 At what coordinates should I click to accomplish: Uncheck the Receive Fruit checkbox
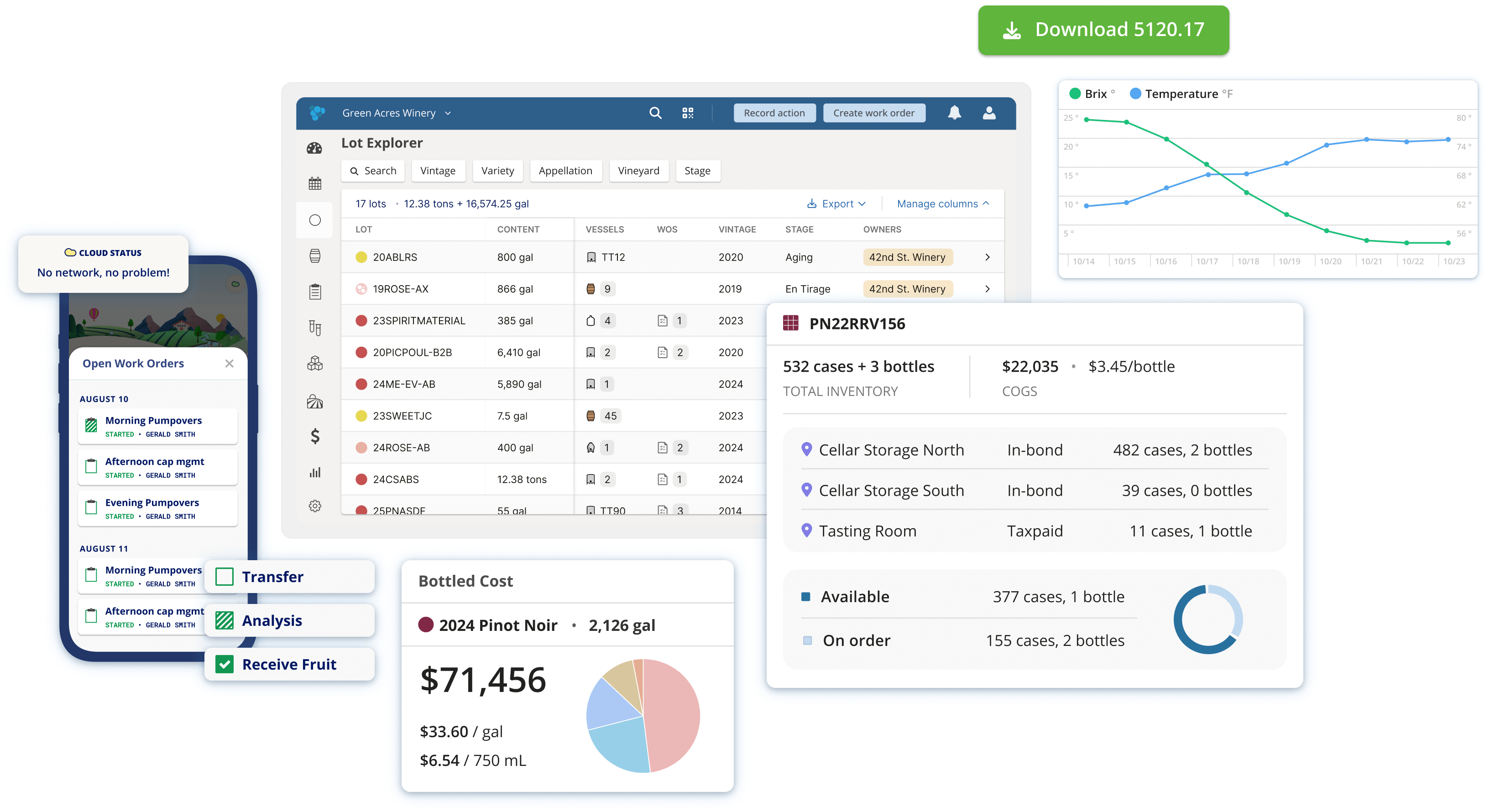click(x=225, y=664)
